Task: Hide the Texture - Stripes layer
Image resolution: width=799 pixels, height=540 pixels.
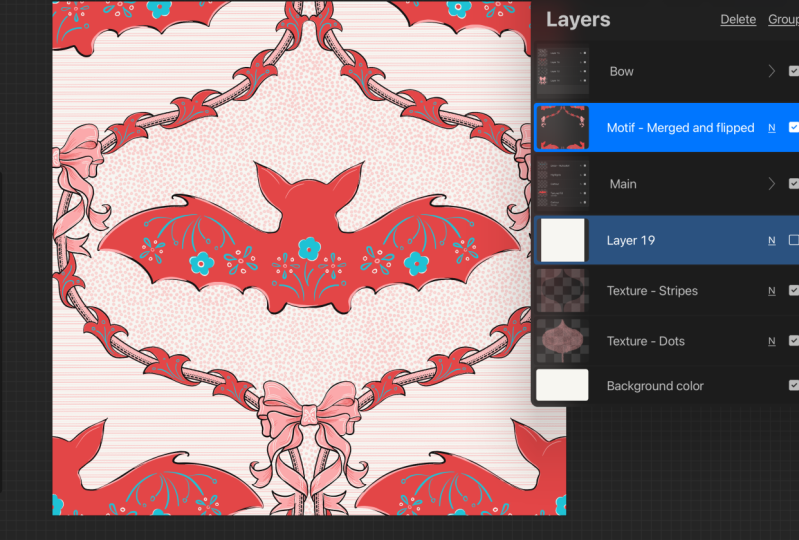Action: click(794, 290)
